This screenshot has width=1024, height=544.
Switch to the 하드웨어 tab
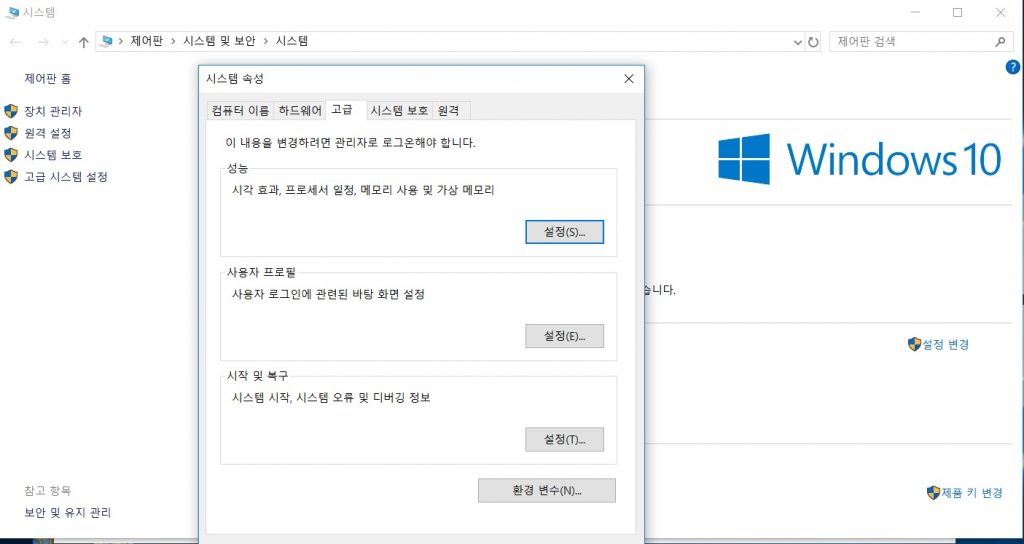pos(300,111)
